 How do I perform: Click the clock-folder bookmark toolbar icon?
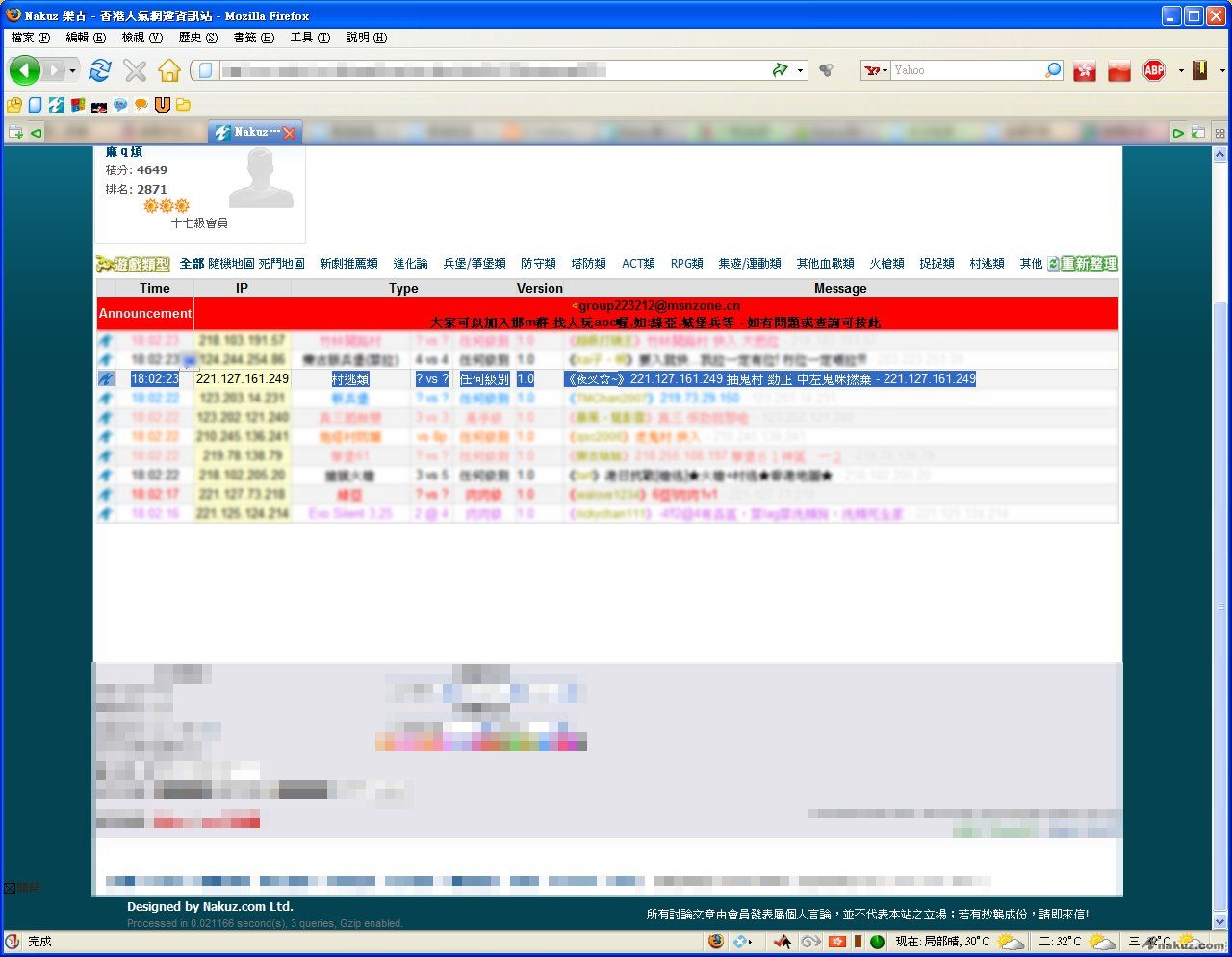(x=14, y=105)
